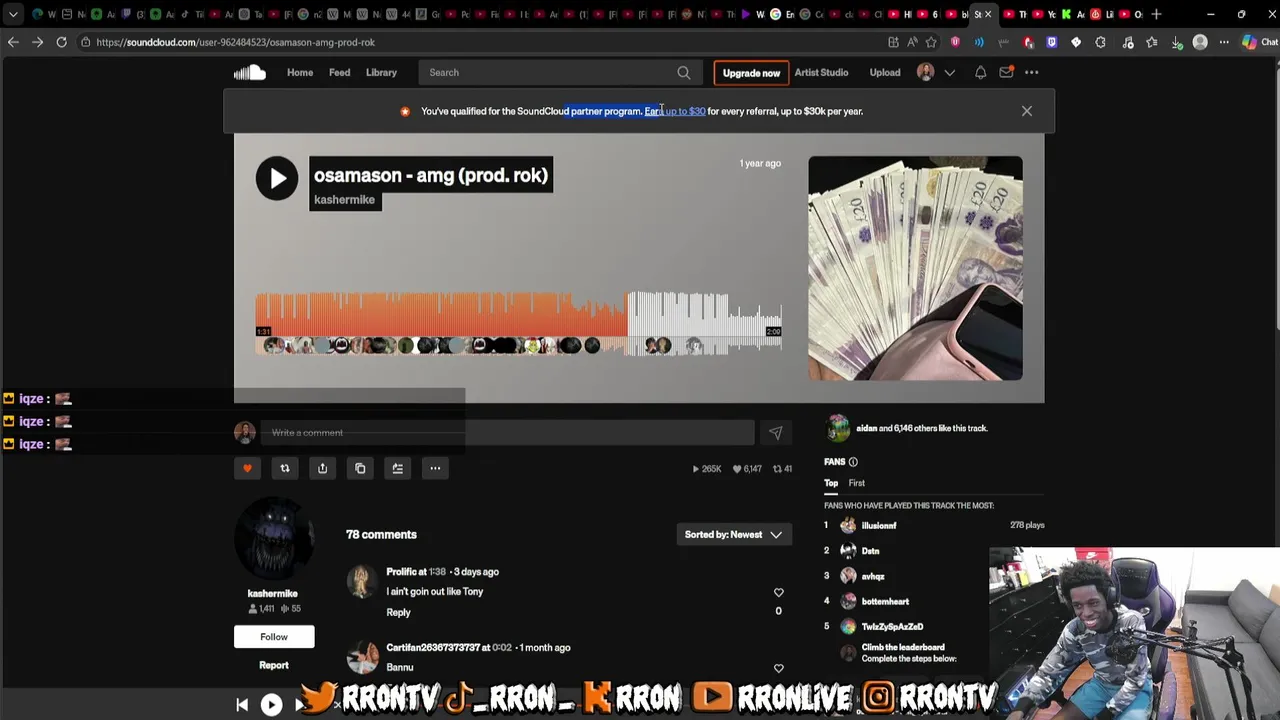Open the browser downloads icon

click(1177, 42)
